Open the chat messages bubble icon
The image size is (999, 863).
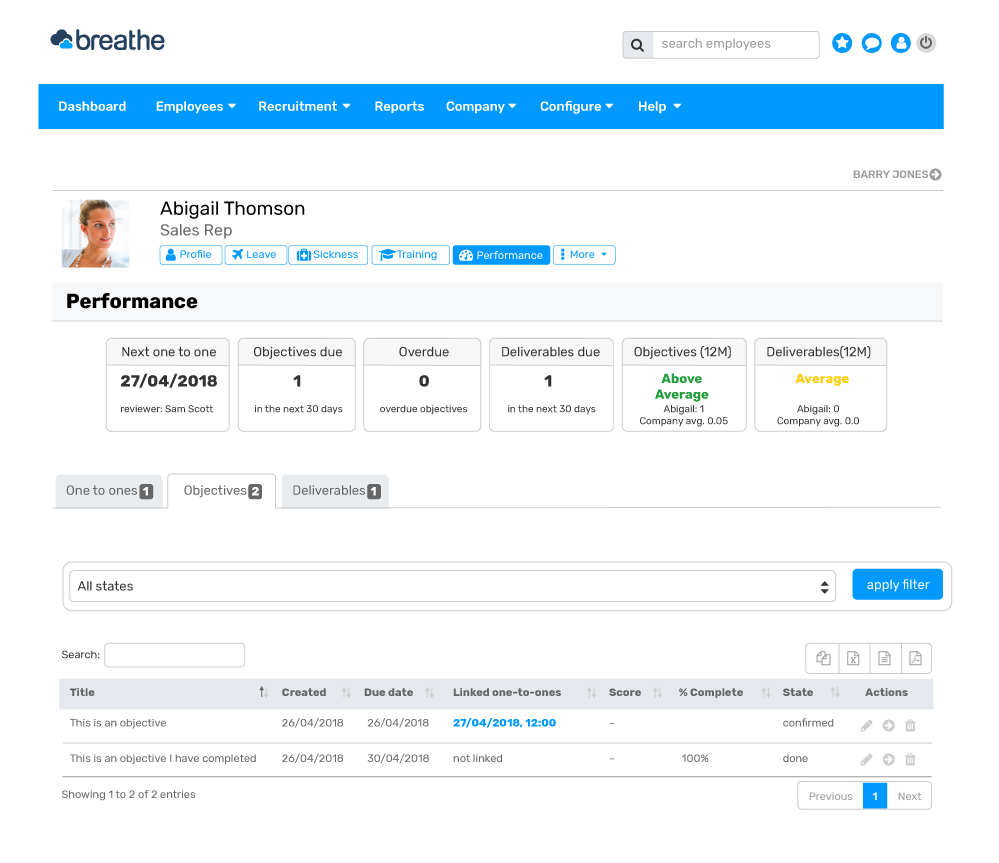click(x=872, y=43)
